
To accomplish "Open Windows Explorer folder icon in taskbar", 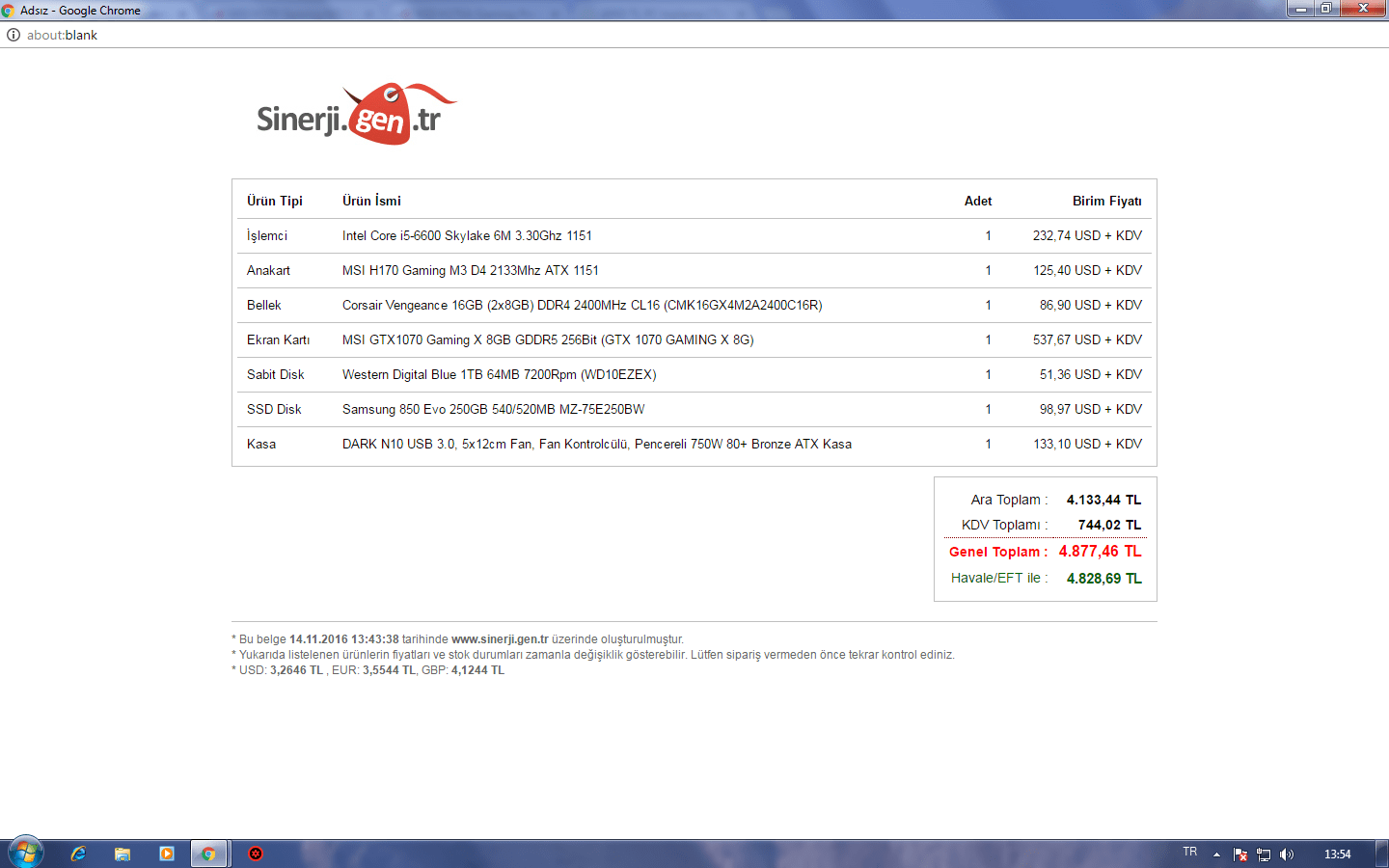I will pyautogui.click(x=123, y=854).
